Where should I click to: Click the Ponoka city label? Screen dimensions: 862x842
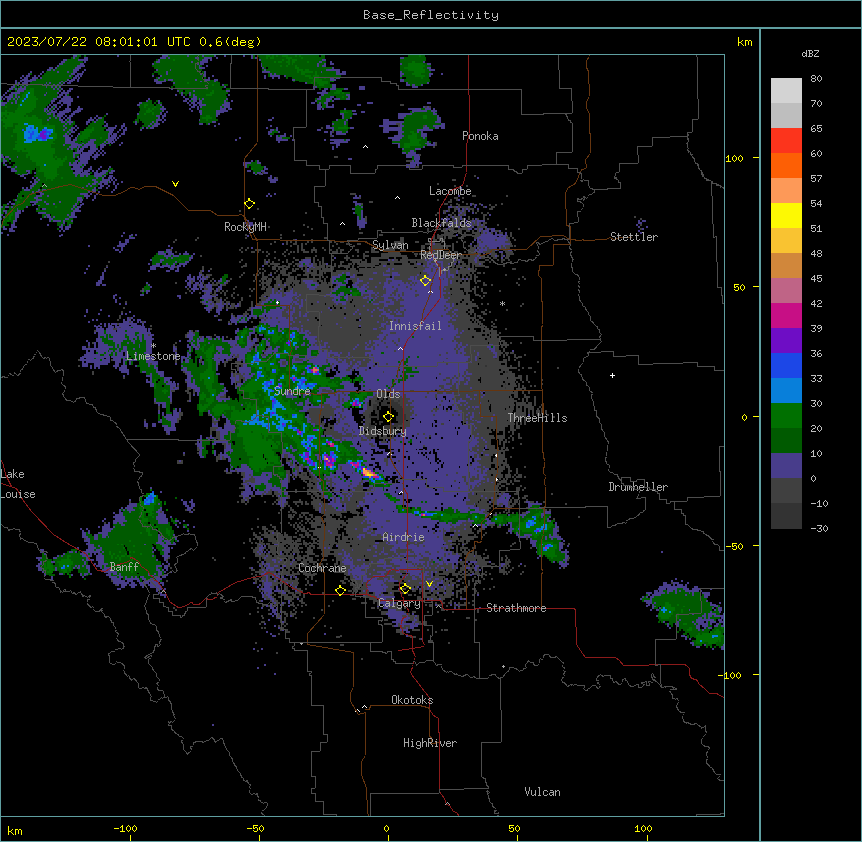pos(480,136)
